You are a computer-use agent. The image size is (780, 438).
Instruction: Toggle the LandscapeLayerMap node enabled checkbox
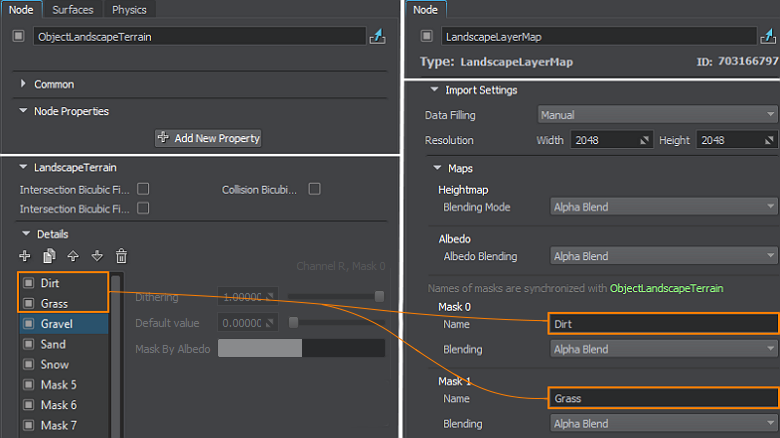tap(426, 36)
